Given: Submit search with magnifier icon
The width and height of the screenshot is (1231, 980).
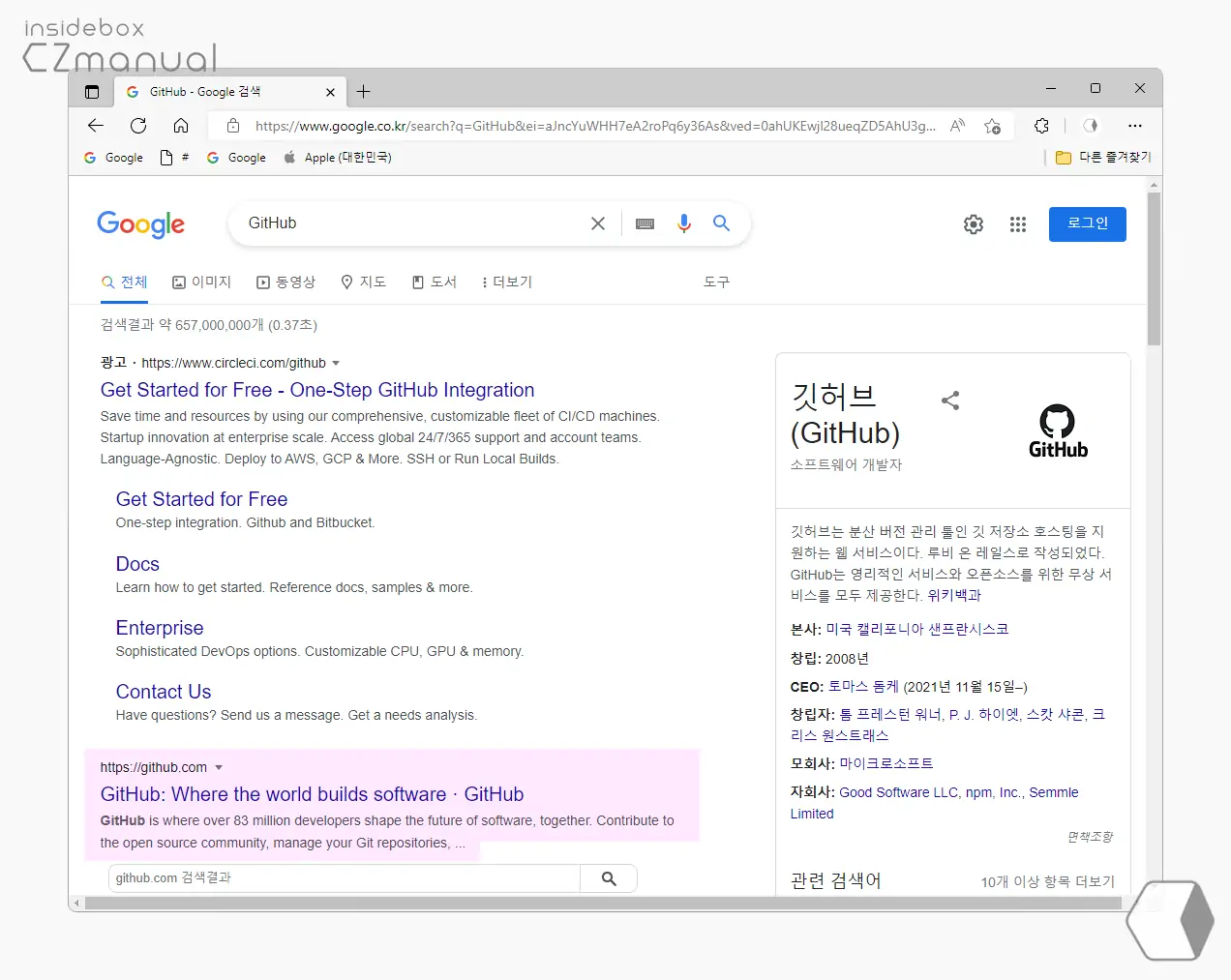Looking at the screenshot, I should click(x=721, y=223).
